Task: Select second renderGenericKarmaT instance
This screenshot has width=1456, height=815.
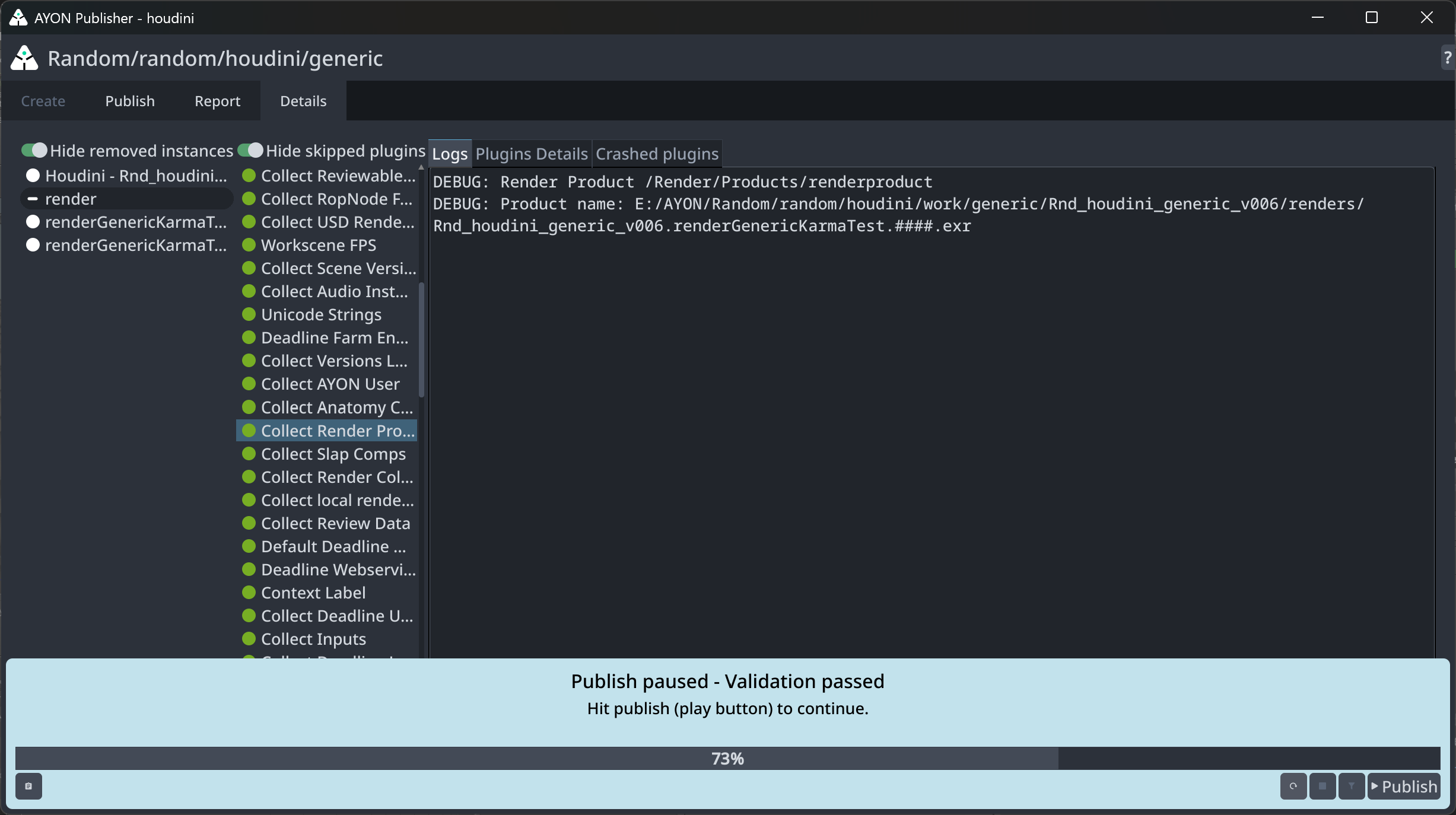Action: tap(127, 245)
